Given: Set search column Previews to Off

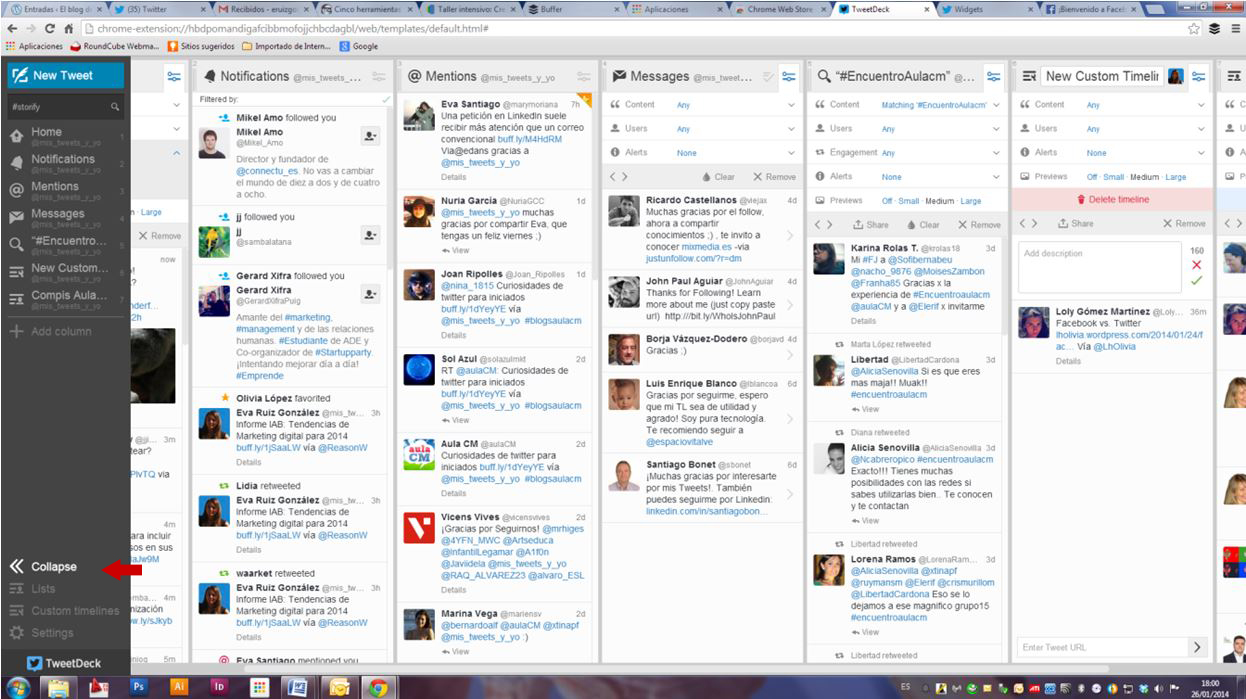Looking at the screenshot, I should pyautogui.click(x=886, y=201).
